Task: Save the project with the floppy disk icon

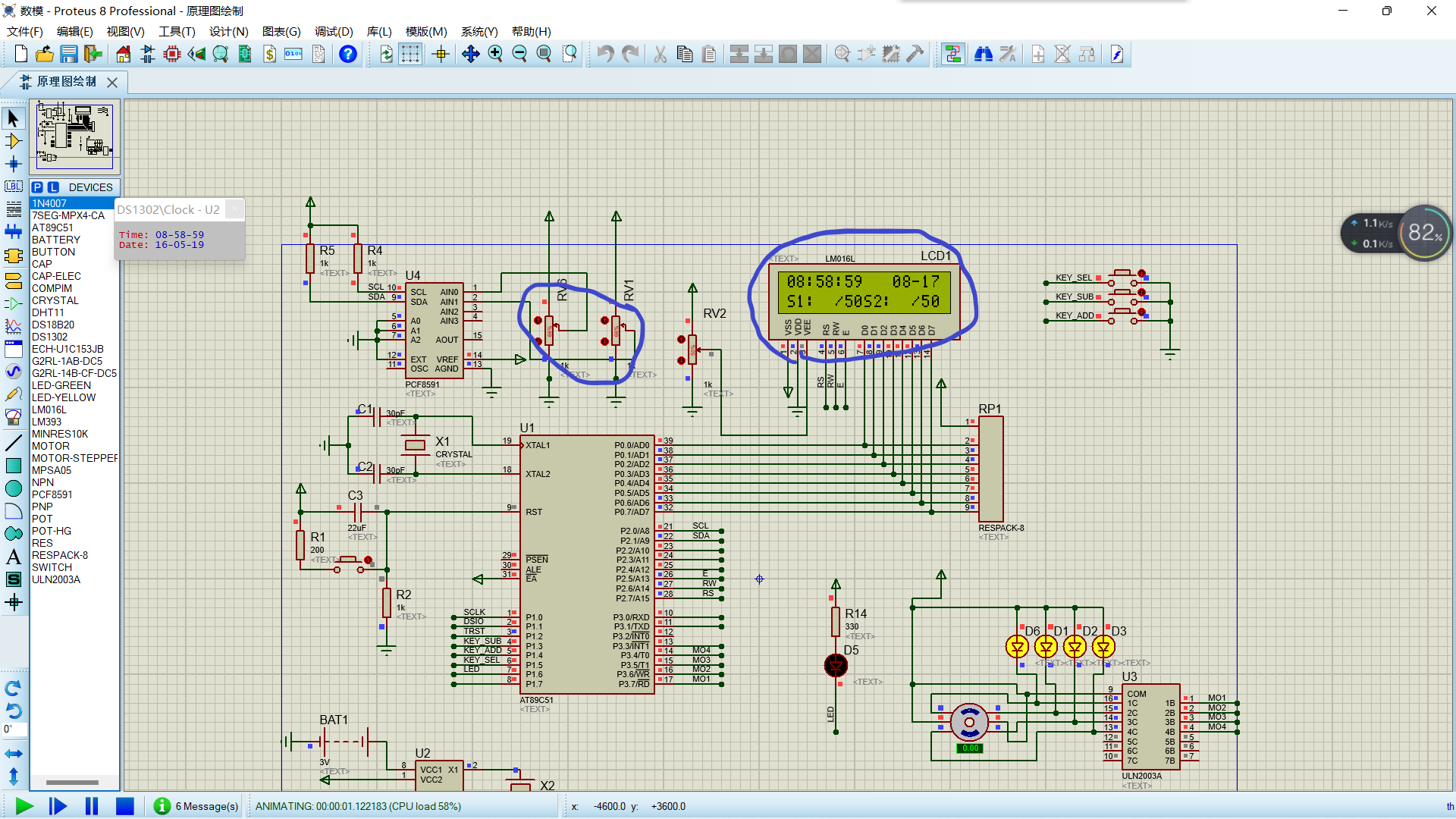Action: 69,54
